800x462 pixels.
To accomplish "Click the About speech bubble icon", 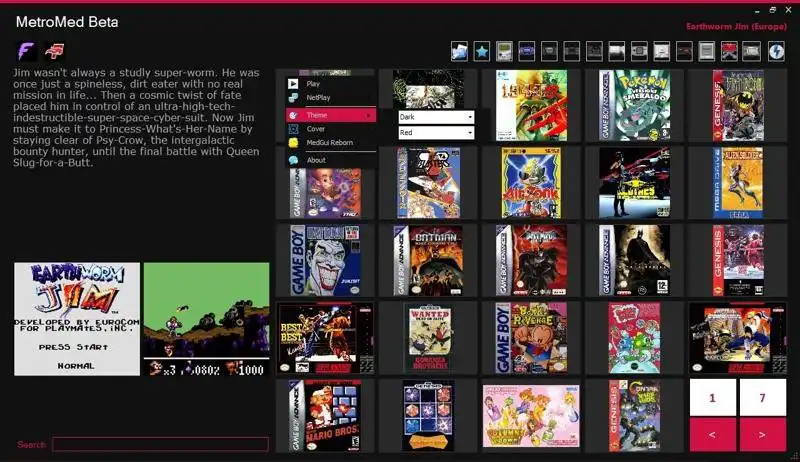I will pyautogui.click(x=293, y=160).
